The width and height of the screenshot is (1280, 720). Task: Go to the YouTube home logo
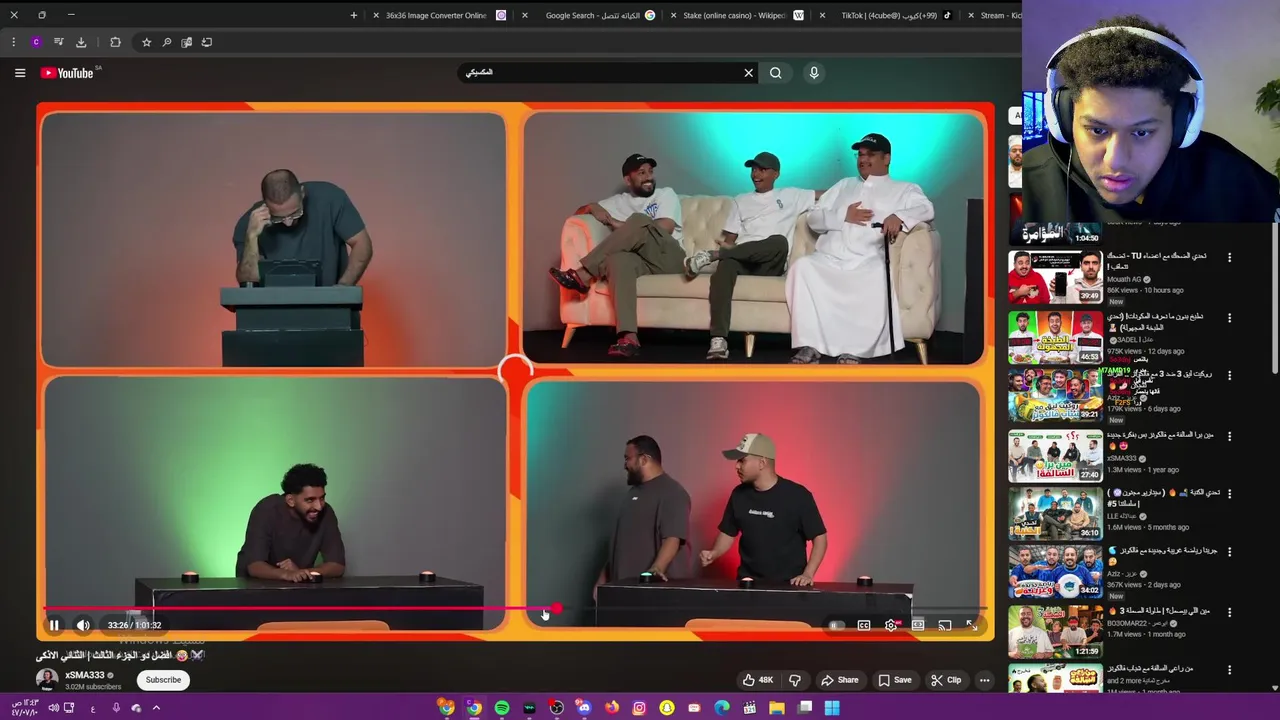pyautogui.click(x=67, y=73)
